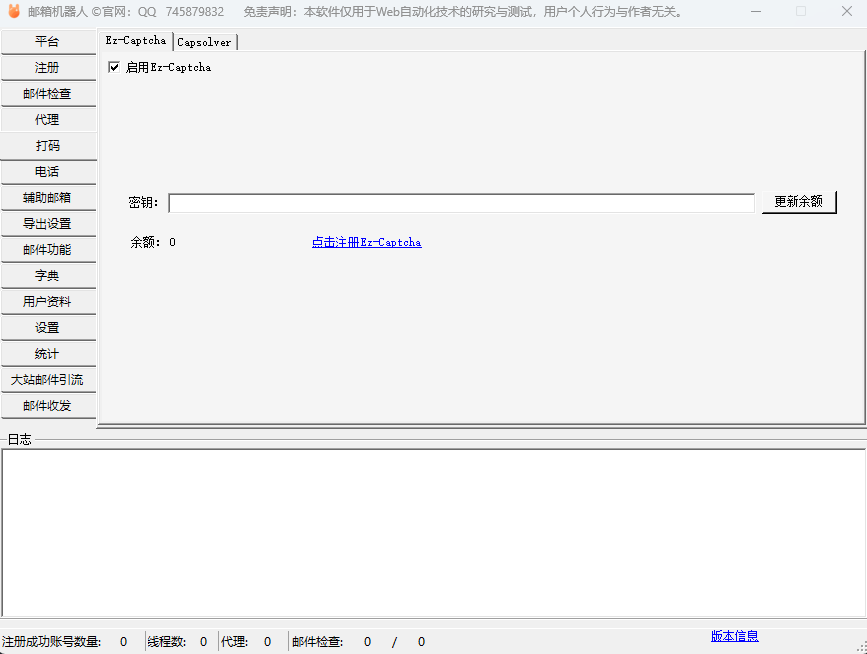Maximize the application window
Screen dimensions: 867x654
point(800,12)
